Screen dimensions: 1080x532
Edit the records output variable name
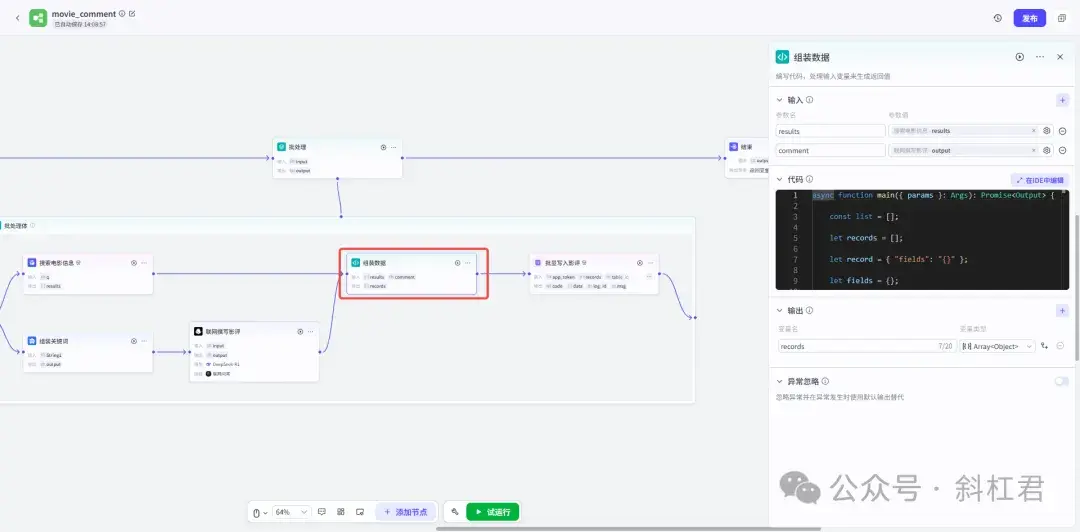click(x=867, y=346)
